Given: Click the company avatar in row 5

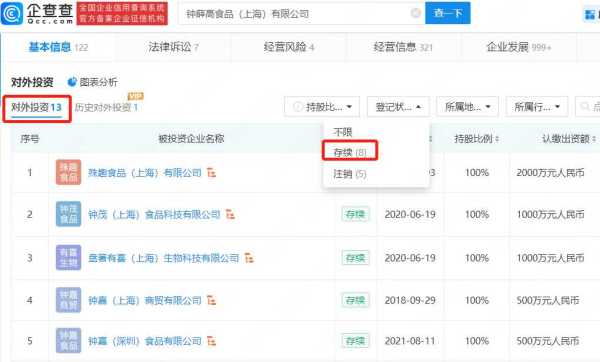Looking at the screenshot, I should (68, 340).
